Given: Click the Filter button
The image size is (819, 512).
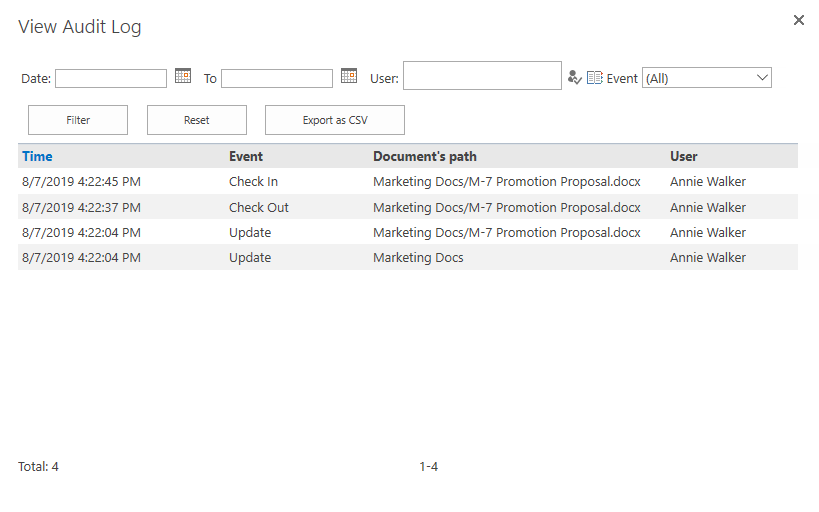Looking at the screenshot, I should pyautogui.click(x=78, y=120).
